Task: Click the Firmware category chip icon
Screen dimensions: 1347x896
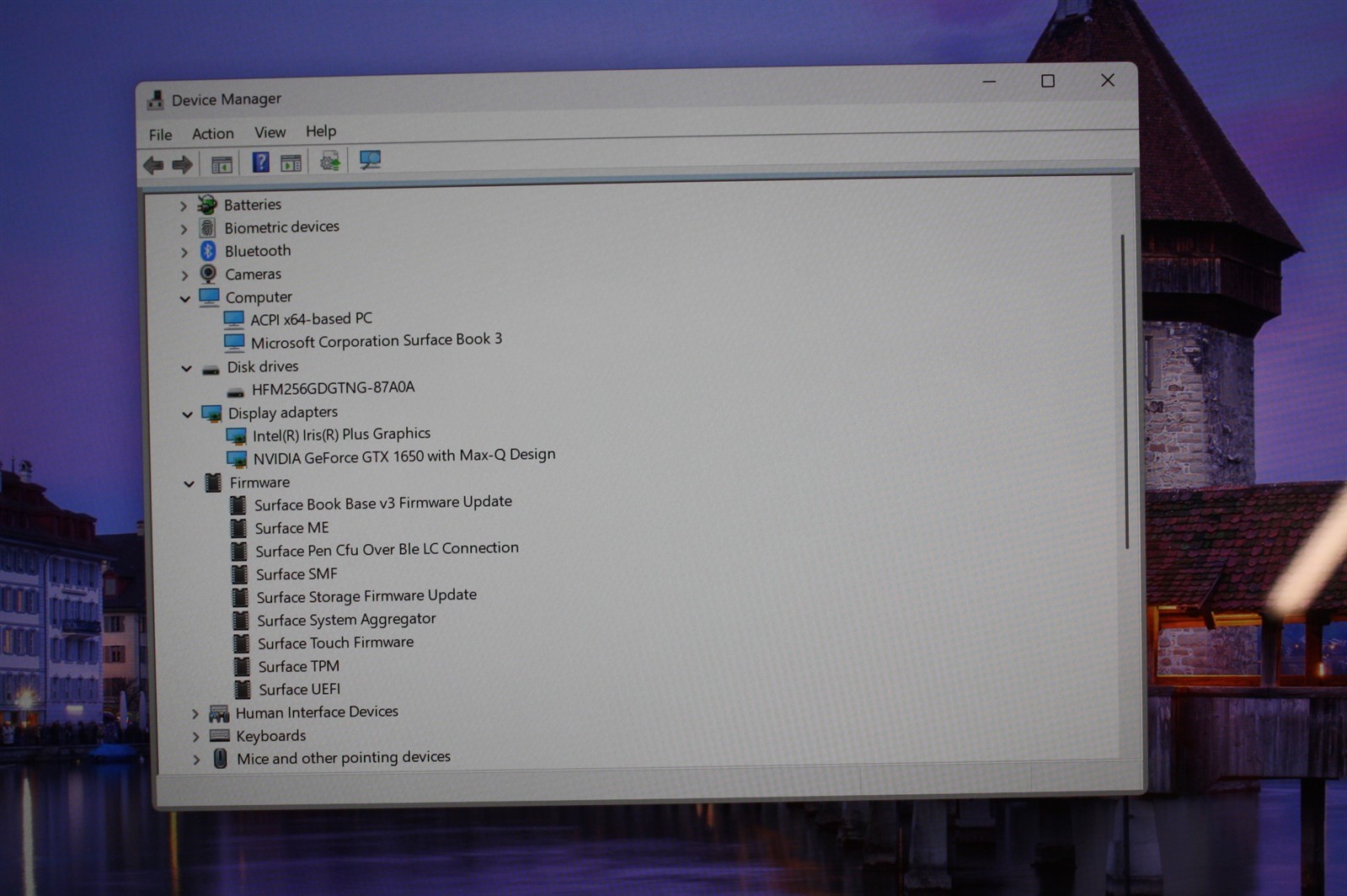Action: point(214,483)
